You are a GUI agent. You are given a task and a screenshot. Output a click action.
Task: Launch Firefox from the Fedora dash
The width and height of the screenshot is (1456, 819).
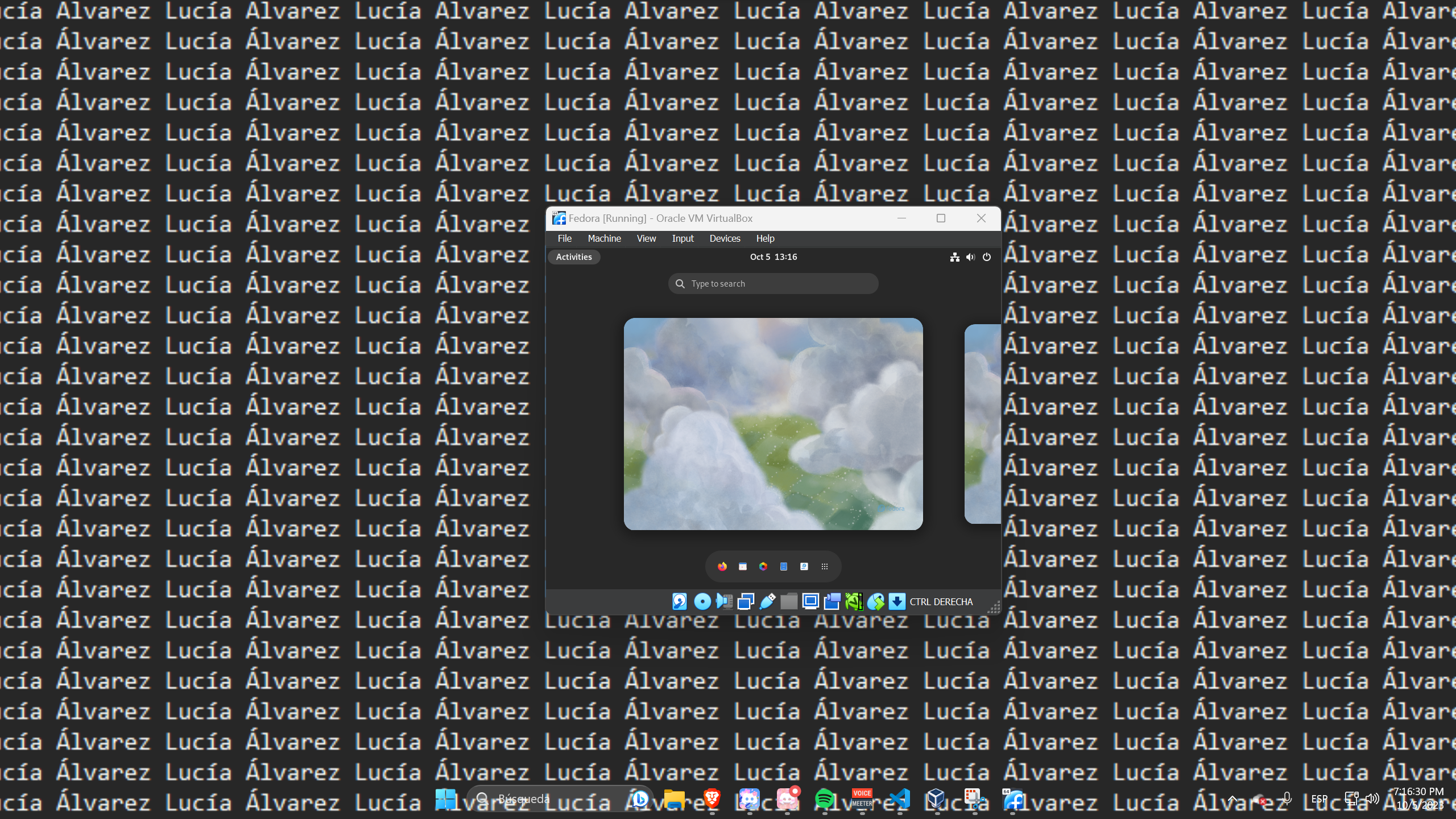pos(722,566)
